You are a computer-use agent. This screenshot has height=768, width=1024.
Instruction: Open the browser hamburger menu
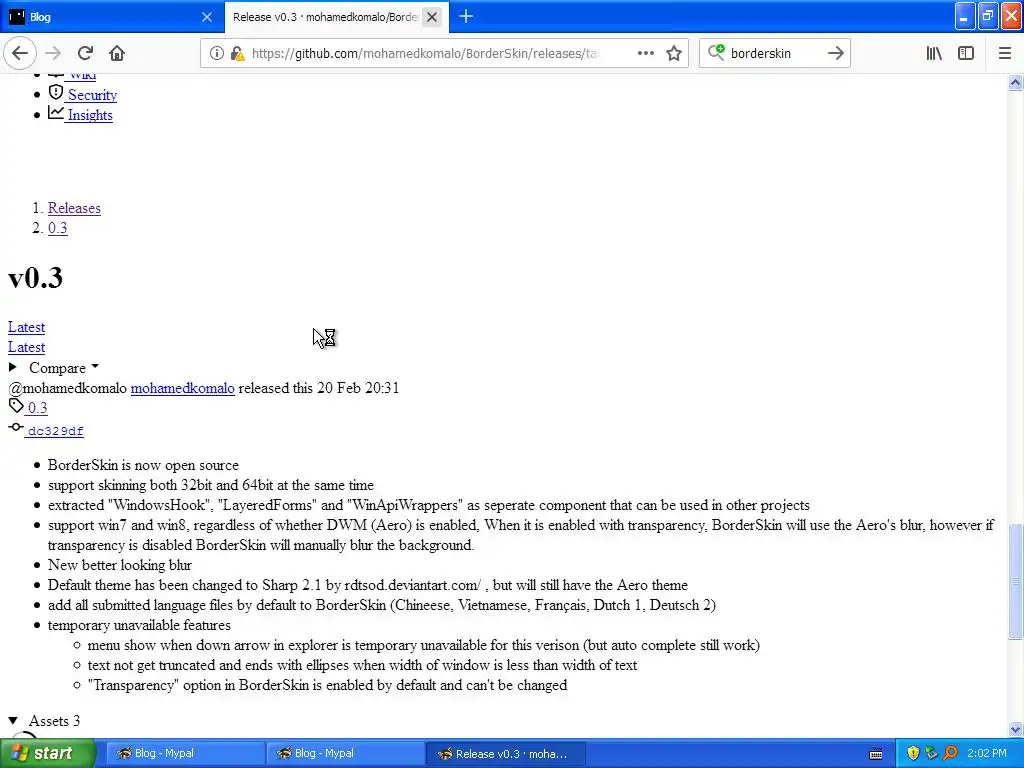coord(1004,54)
